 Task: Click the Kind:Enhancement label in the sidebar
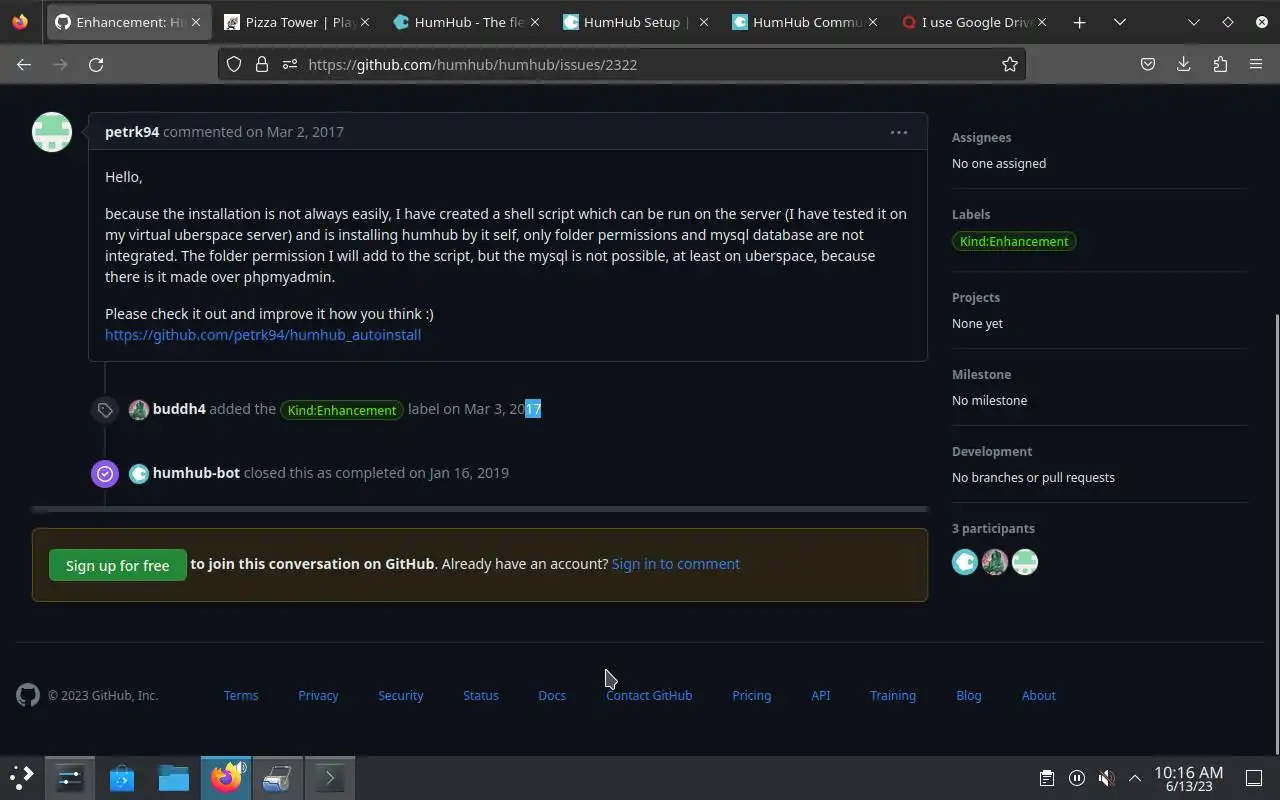[1014, 241]
